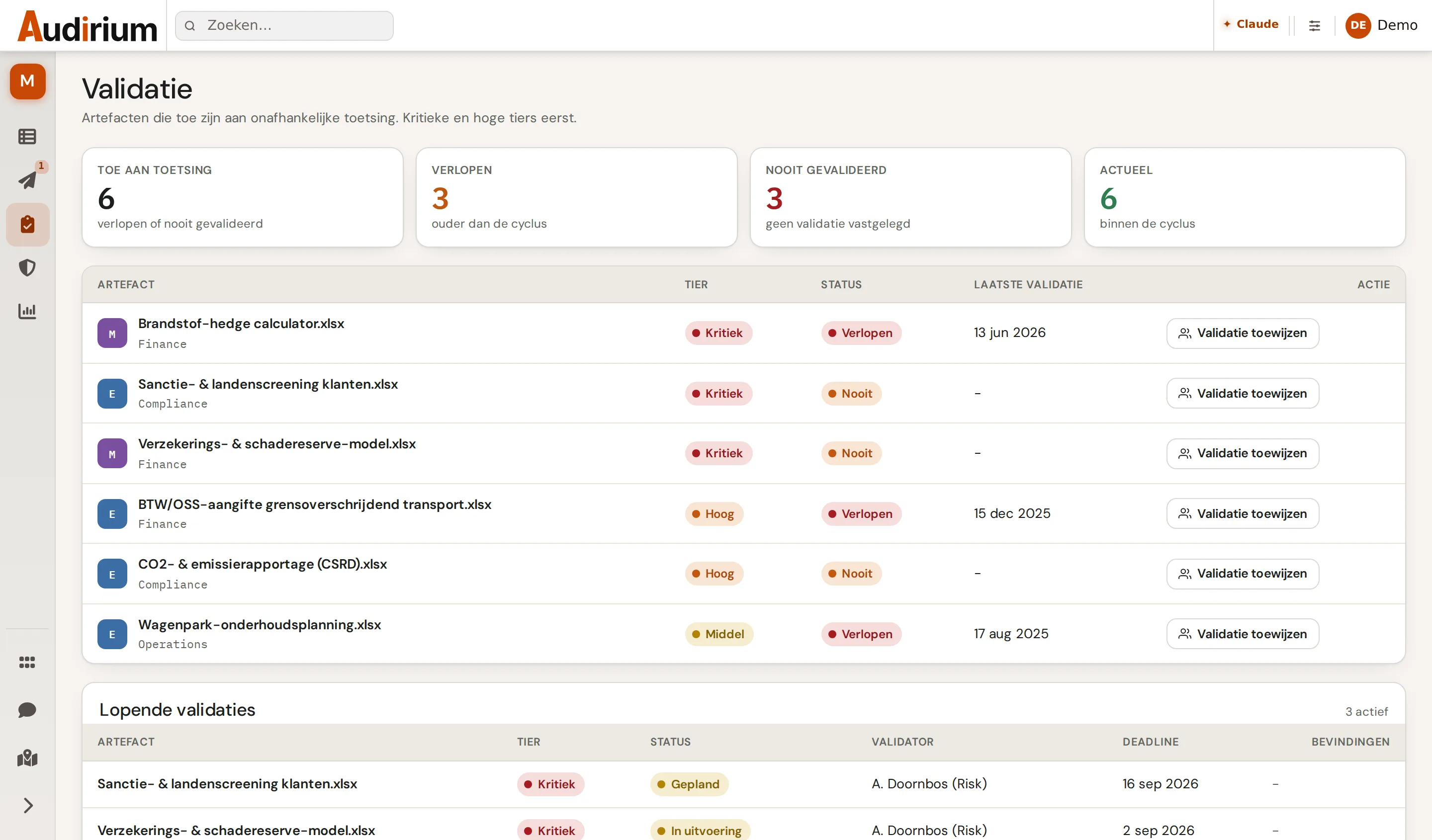Open Sanctie- & landenscreening klanten.xlsx in top table
The height and width of the screenshot is (840, 1432).
coord(268,384)
